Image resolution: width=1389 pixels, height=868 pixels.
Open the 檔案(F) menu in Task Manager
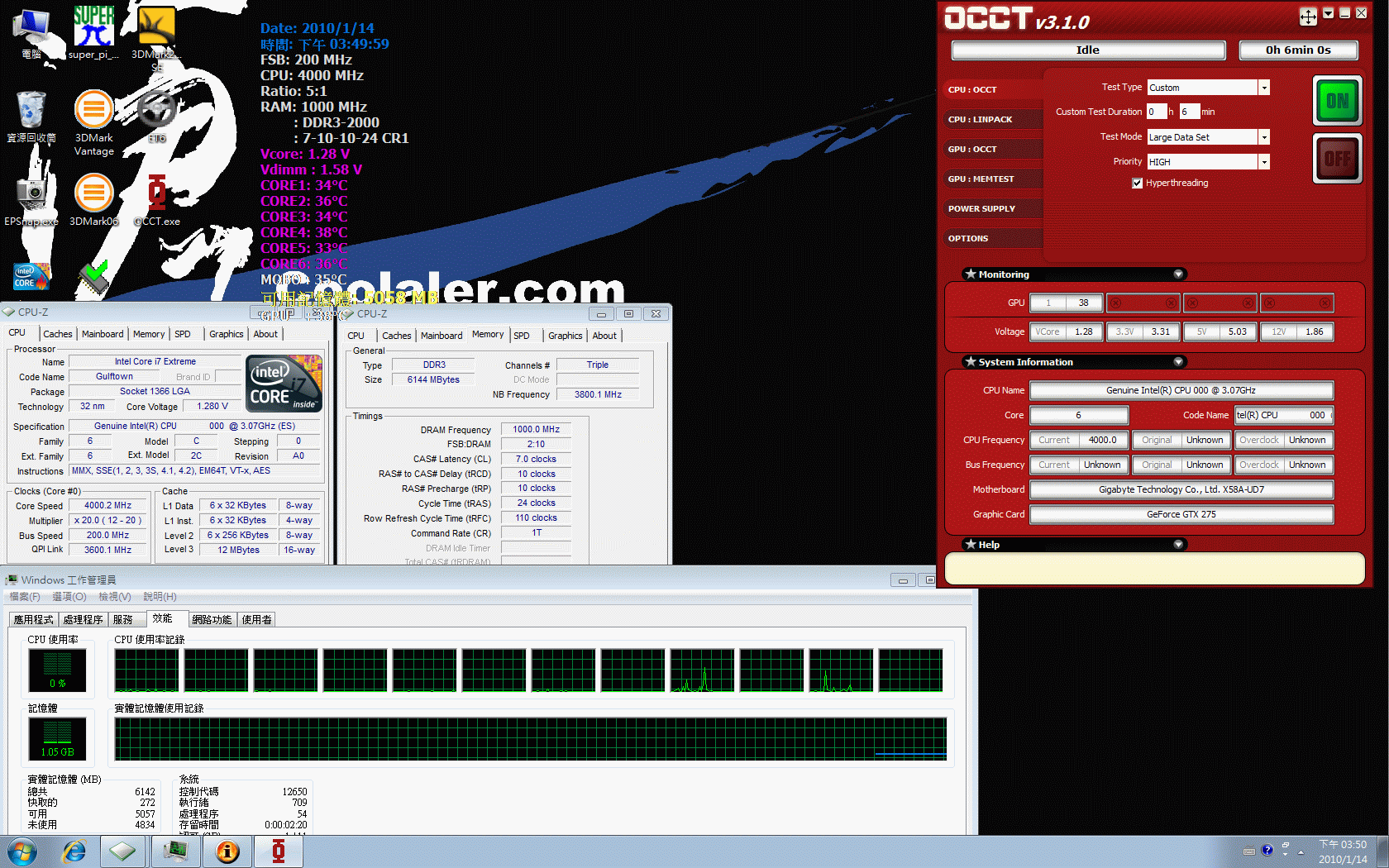pos(25,597)
